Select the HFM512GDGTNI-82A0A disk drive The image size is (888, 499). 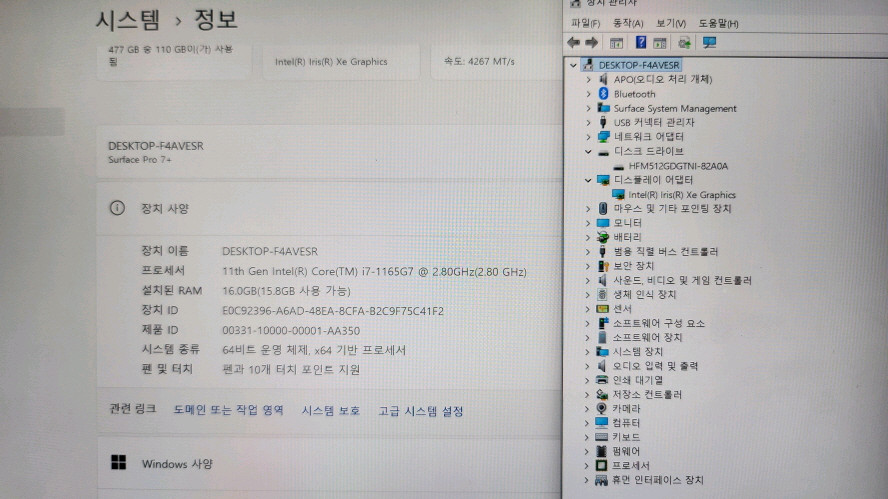click(678, 166)
